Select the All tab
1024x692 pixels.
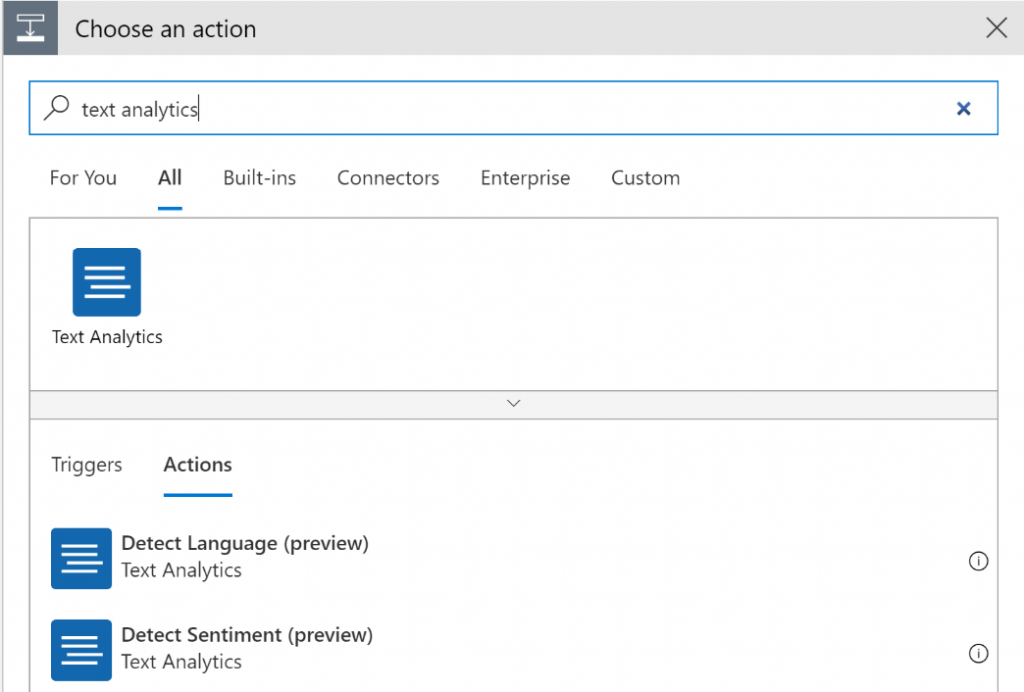click(170, 178)
